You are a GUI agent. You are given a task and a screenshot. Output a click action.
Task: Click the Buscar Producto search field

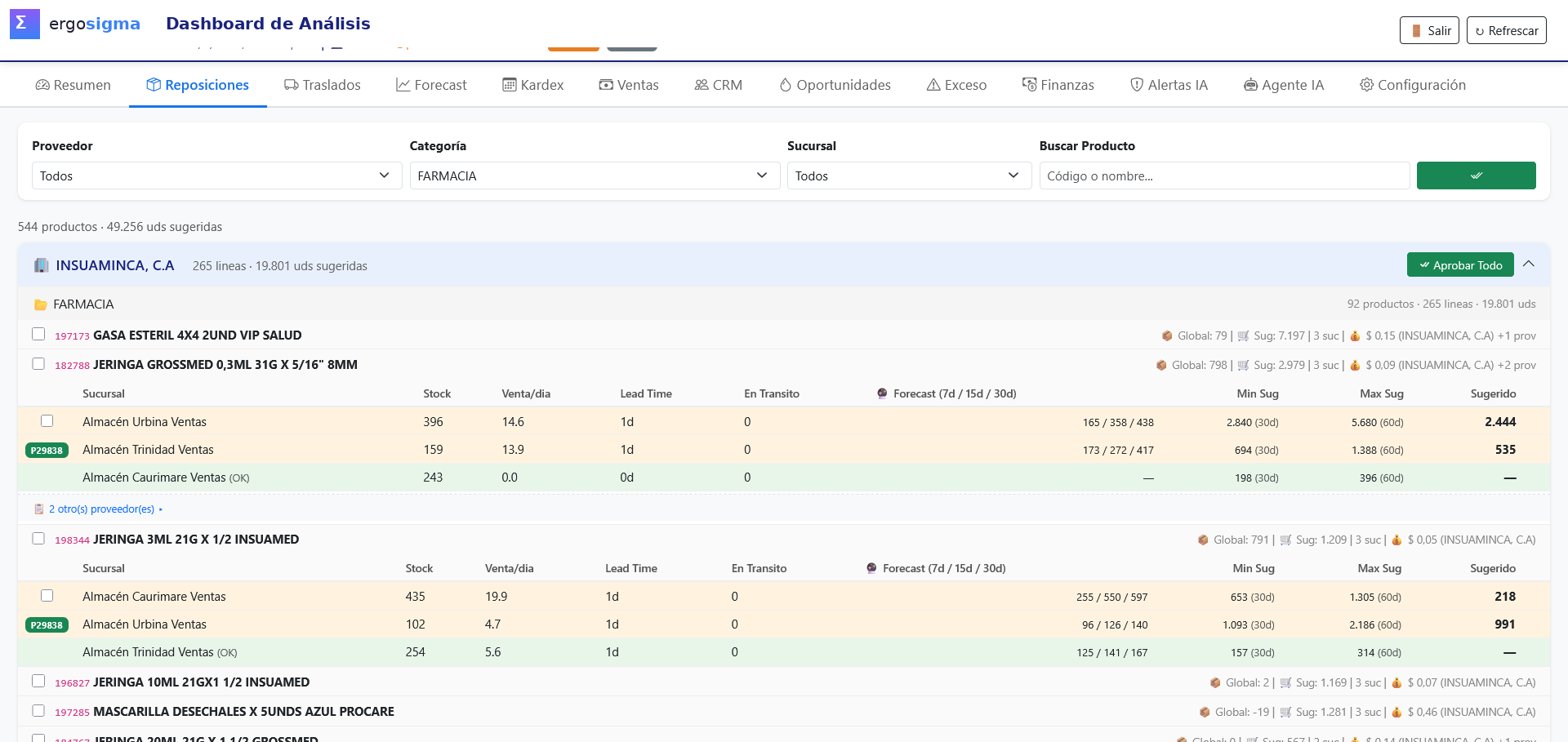coord(1224,176)
